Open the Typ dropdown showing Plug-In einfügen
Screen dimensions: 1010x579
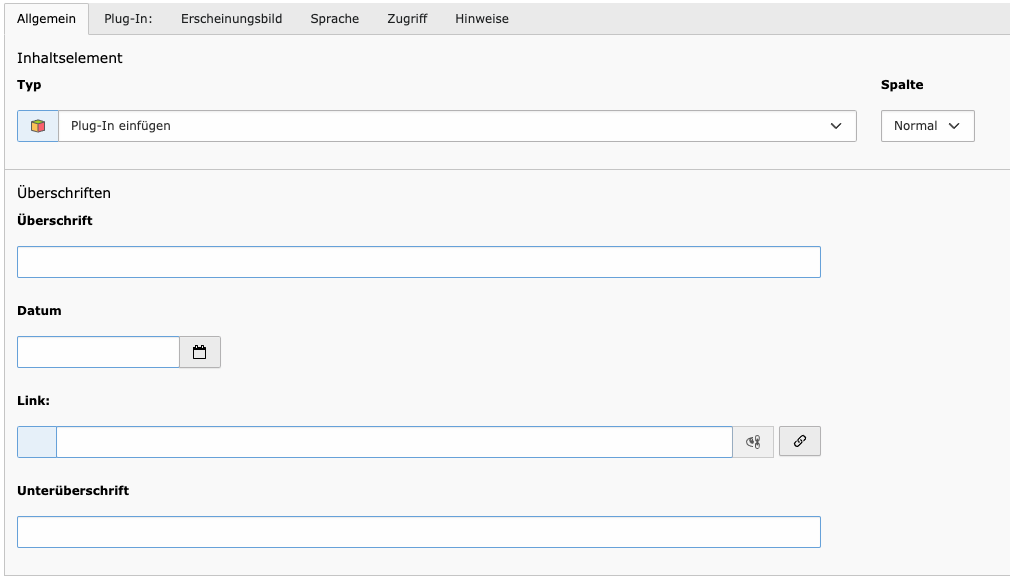coord(457,126)
